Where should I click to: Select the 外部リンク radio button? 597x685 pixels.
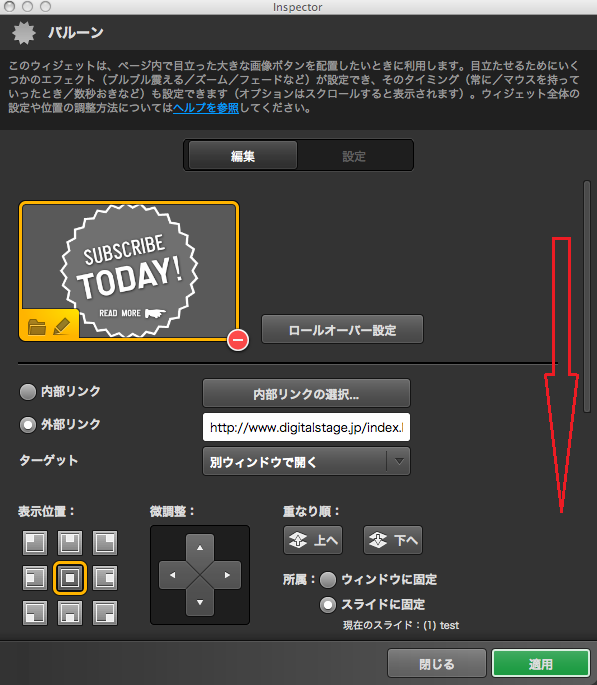[x=28, y=425]
